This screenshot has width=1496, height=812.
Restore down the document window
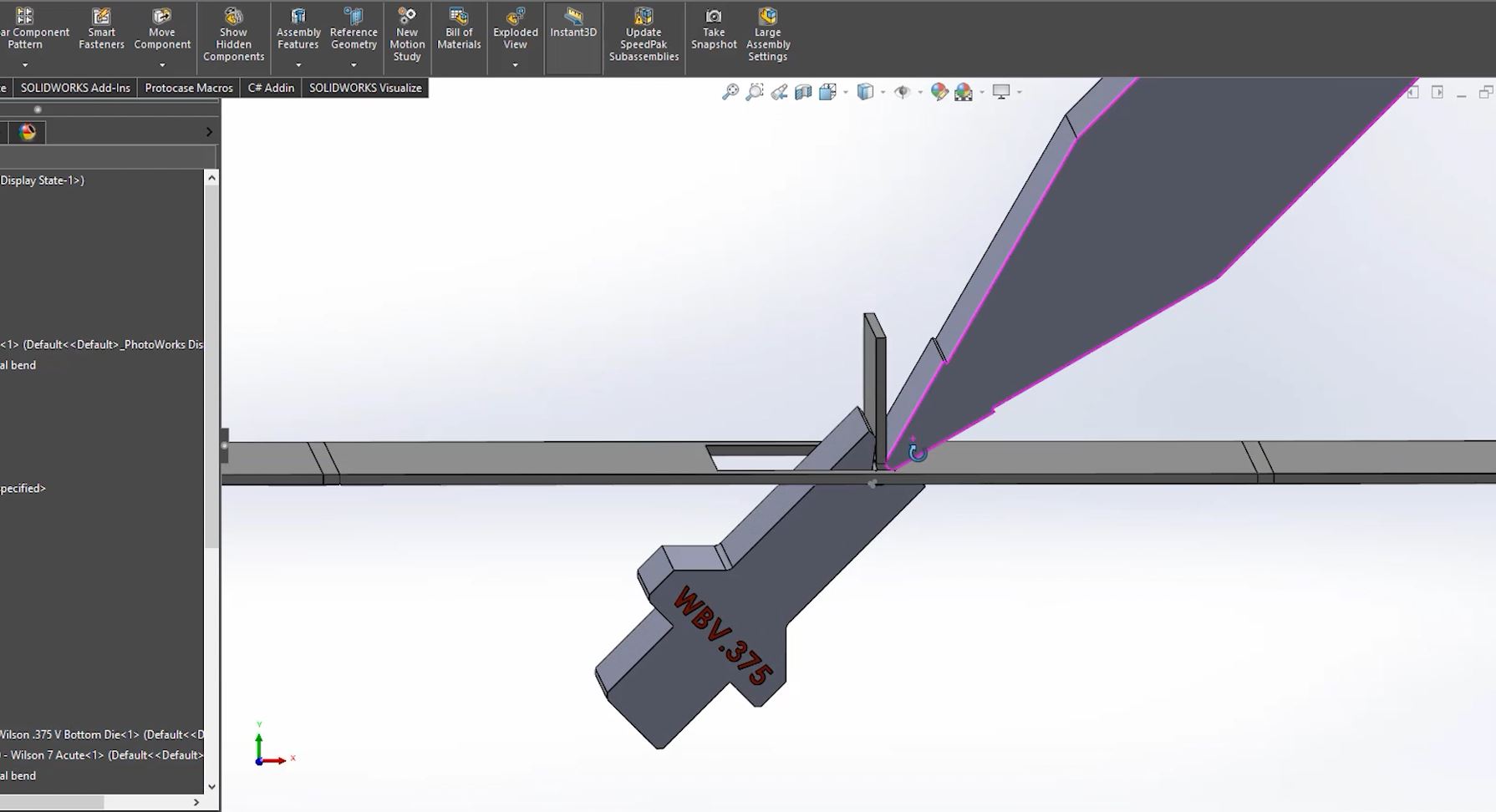point(1486,92)
